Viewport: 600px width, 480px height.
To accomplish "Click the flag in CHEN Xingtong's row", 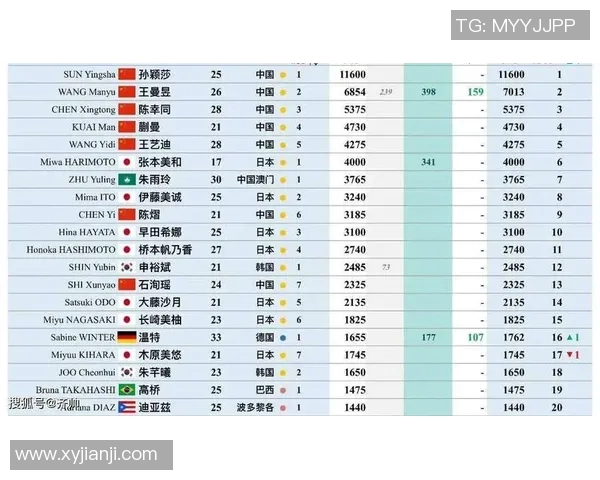I will [127, 109].
